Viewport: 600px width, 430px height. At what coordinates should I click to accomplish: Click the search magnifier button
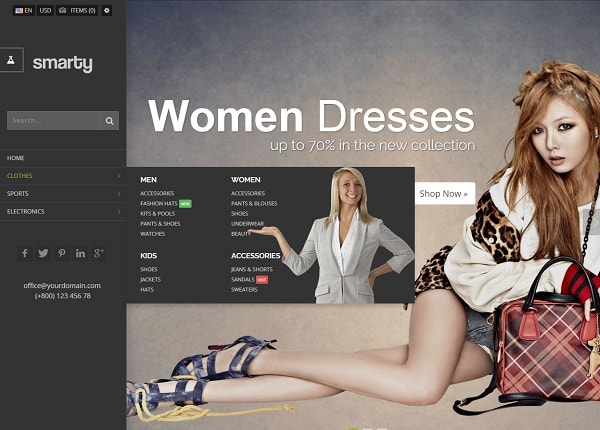(x=110, y=121)
